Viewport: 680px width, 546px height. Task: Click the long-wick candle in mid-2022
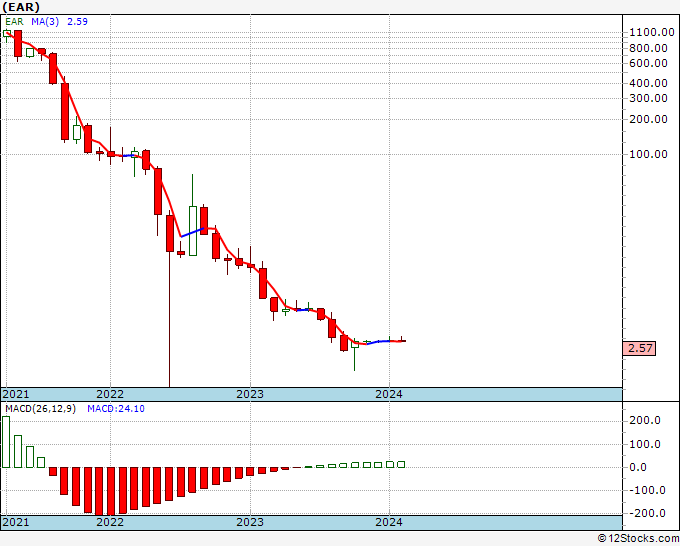(x=170, y=299)
